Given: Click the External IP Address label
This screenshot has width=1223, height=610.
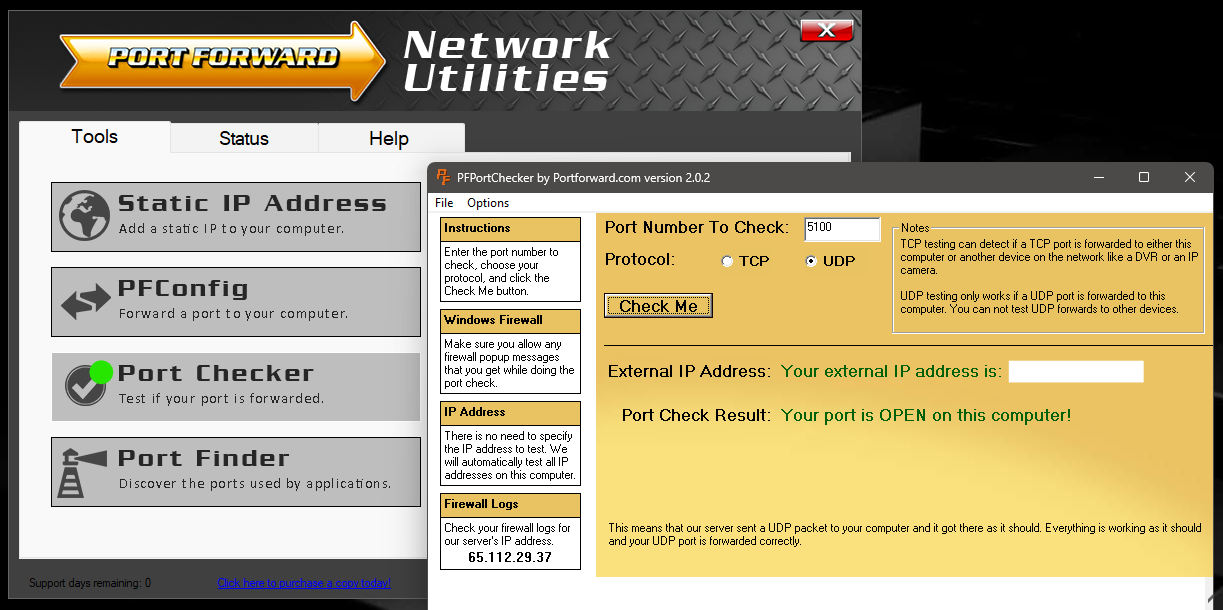Looking at the screenshot, I should coord(689,372).
